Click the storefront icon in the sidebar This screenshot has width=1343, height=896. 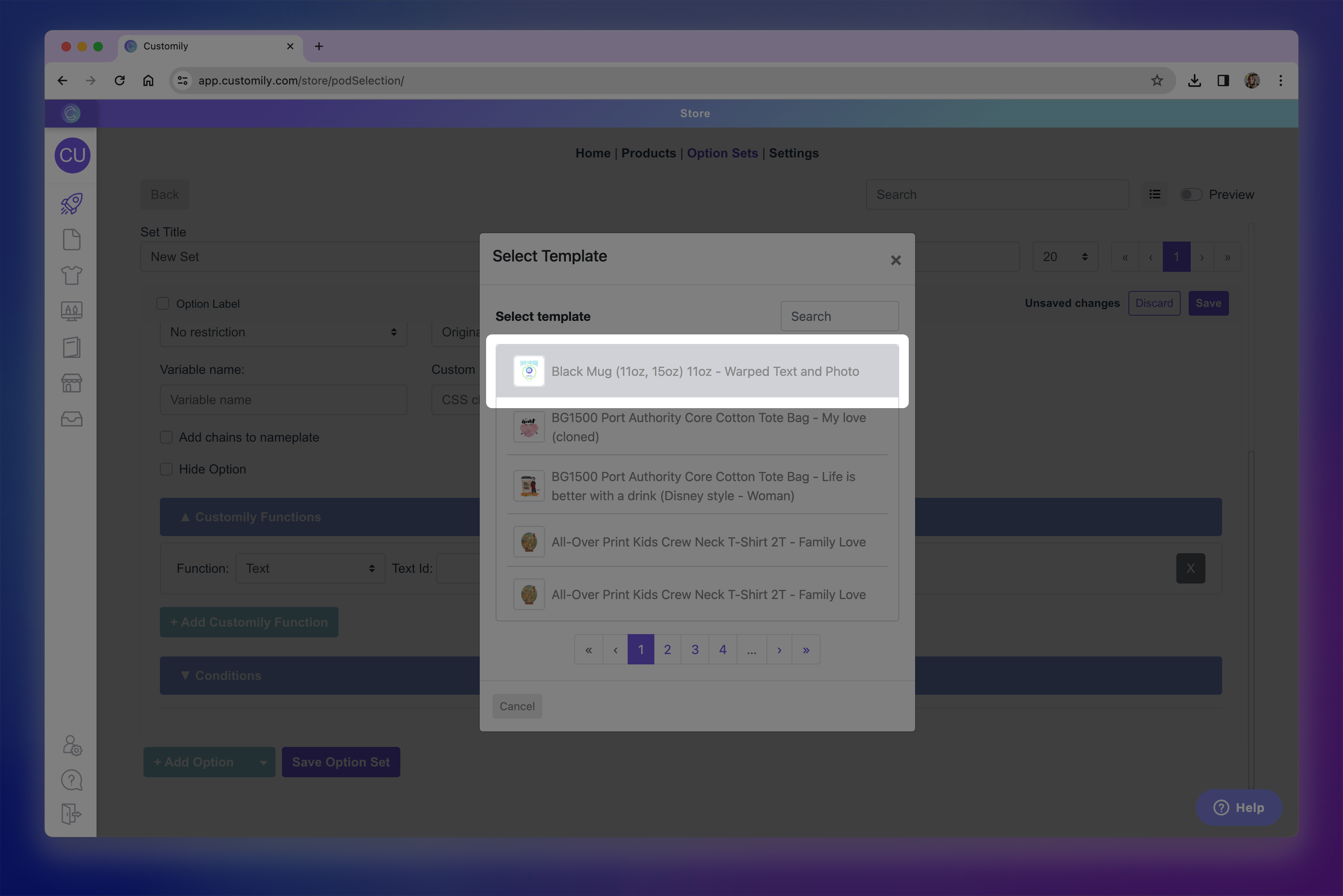pos(71,383)
